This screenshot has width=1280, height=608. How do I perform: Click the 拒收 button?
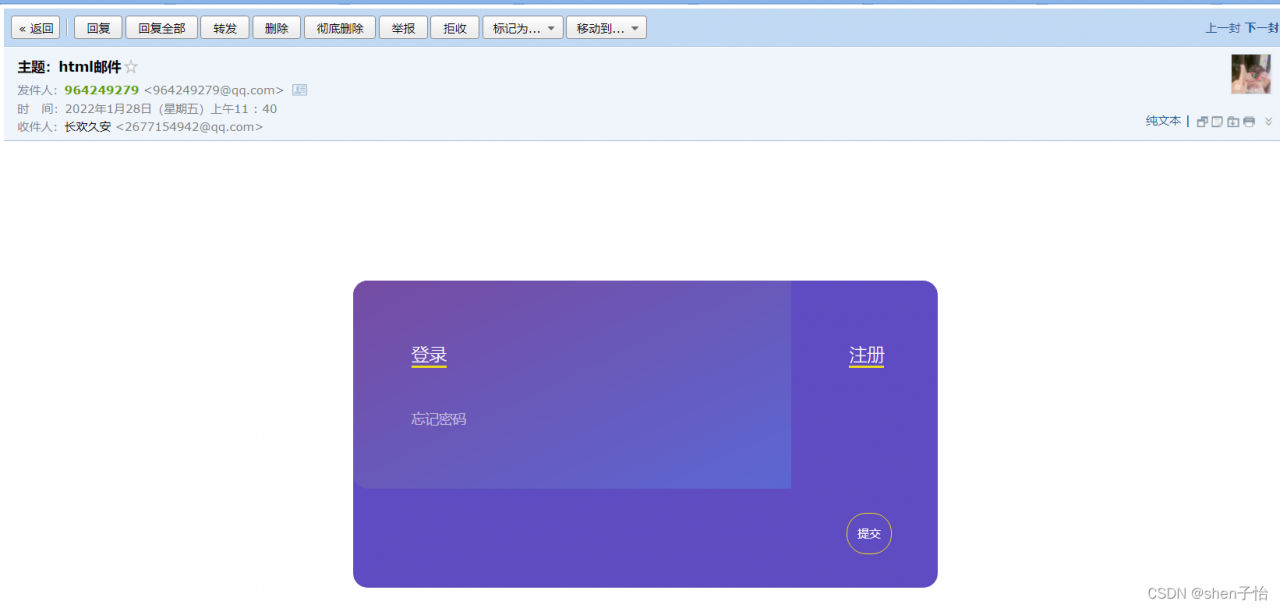[455, 28]
